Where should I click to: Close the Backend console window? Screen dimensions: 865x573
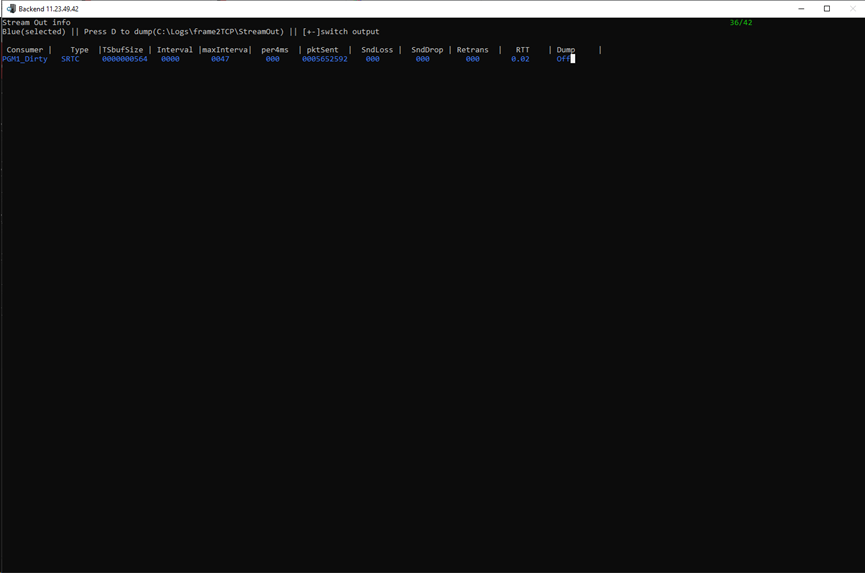(x=852, y=9)
